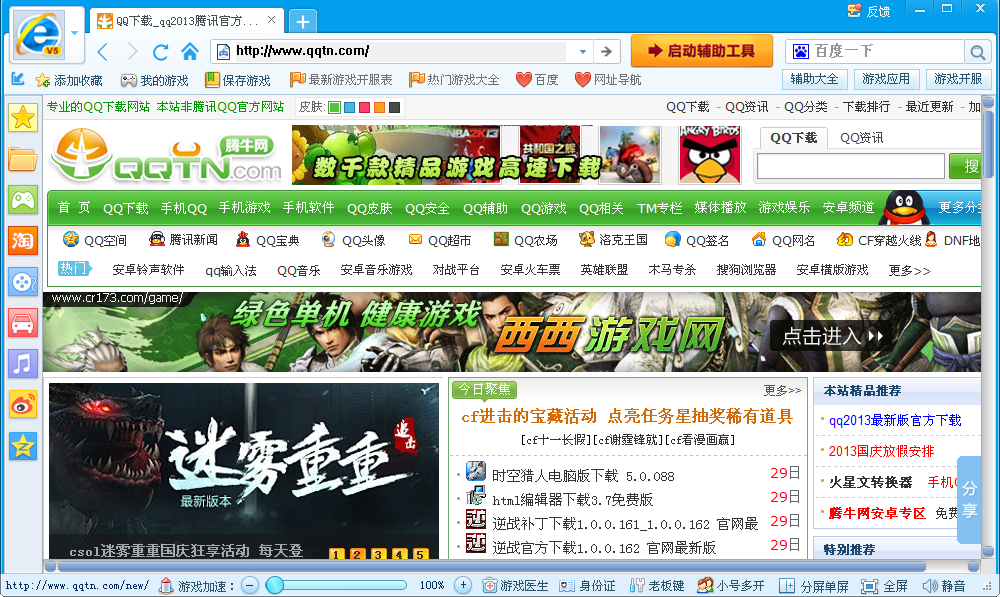The height and width of the screenshot is (597, 1000).
Task: Open the orange Taobao sidebar icon
Action: tap(23, 241)
